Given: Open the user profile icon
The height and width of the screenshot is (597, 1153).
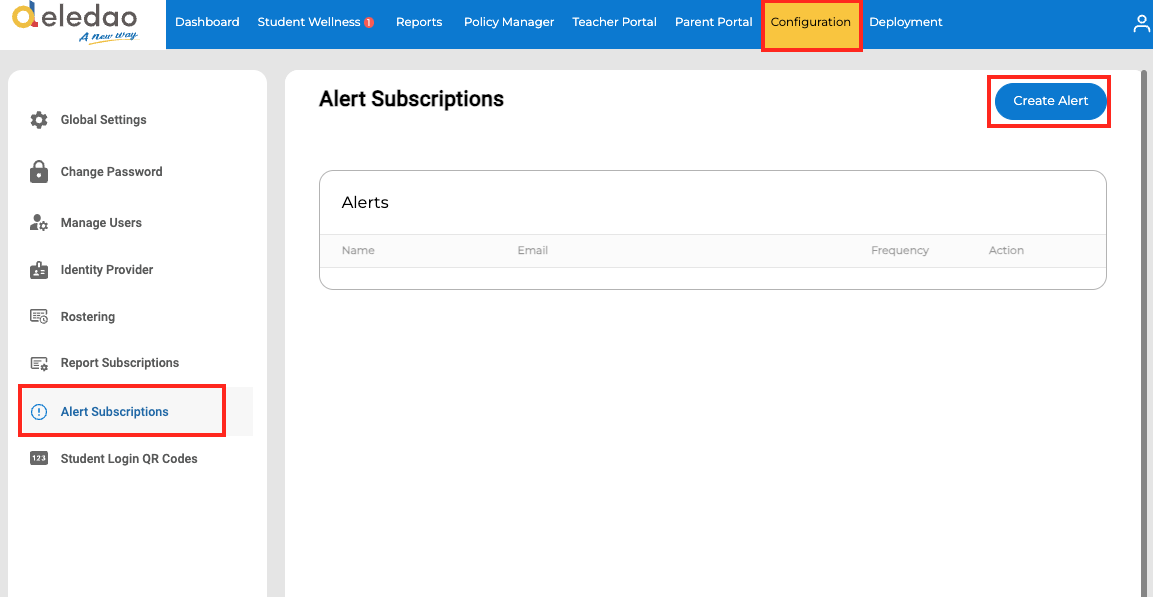Looking at the screenshot, I should click(x=1141, y=24).
